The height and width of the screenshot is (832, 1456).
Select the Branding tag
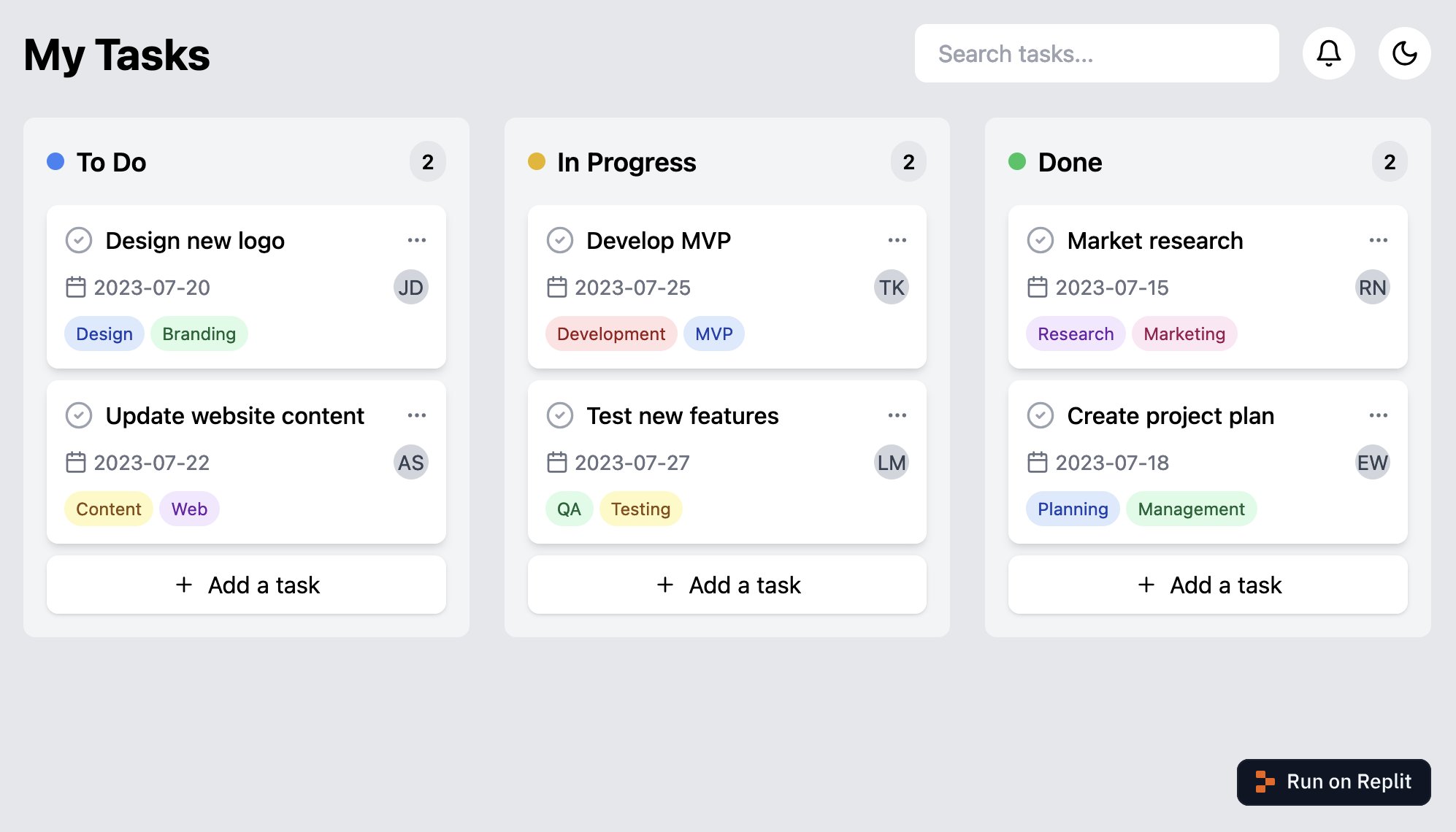199,334
